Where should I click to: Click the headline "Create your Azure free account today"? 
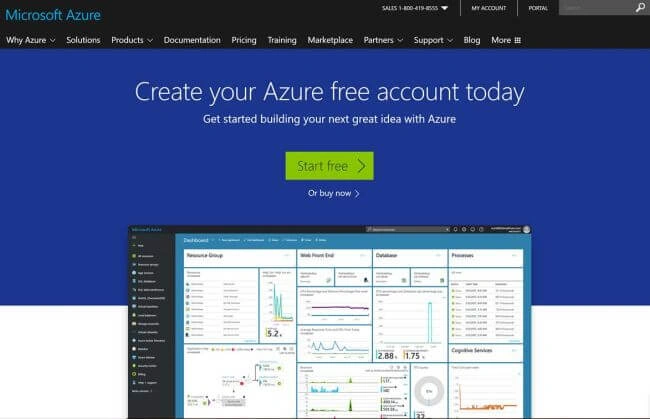pyautogui.click(x=330, y=92)
